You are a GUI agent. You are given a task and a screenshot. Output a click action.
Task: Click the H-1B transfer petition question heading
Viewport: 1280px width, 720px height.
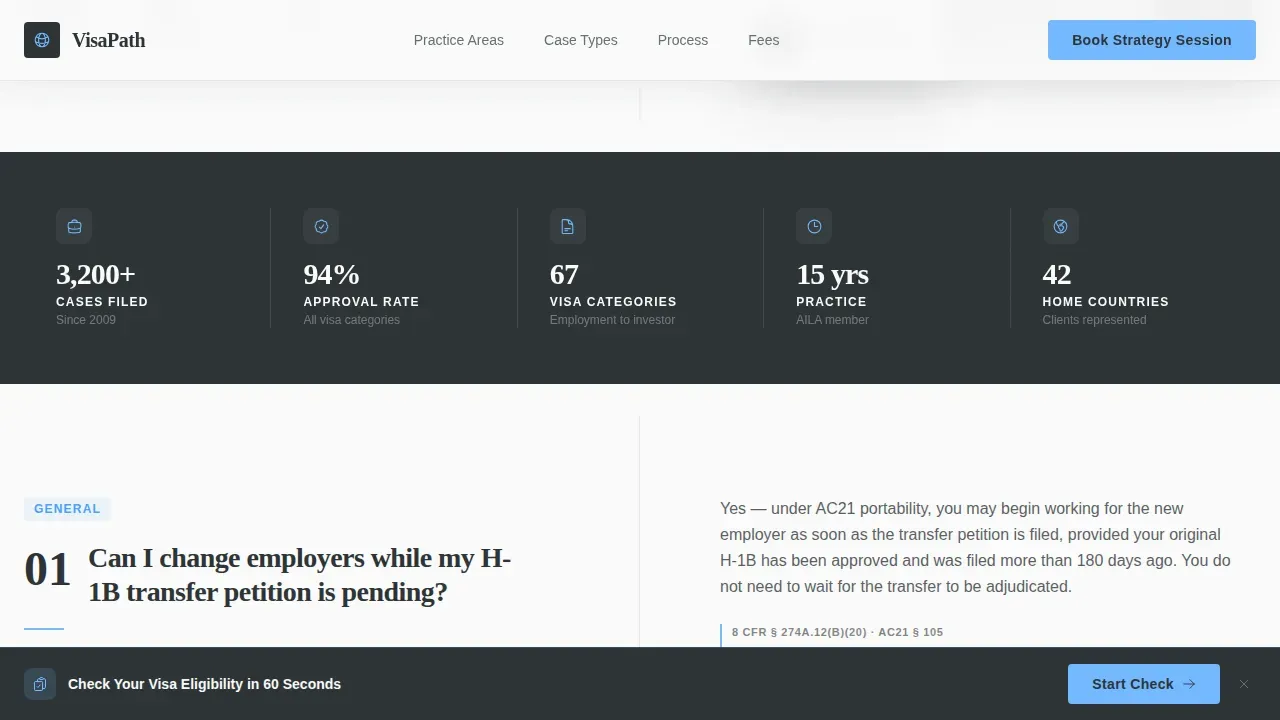tap(299, 575)
